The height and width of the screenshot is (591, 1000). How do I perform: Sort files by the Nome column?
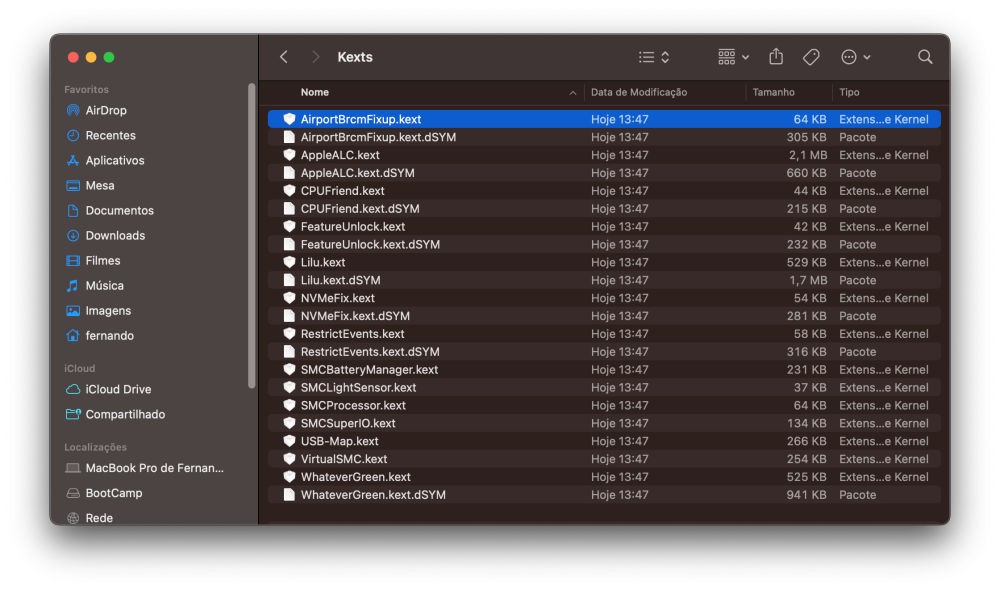[315, 92]
